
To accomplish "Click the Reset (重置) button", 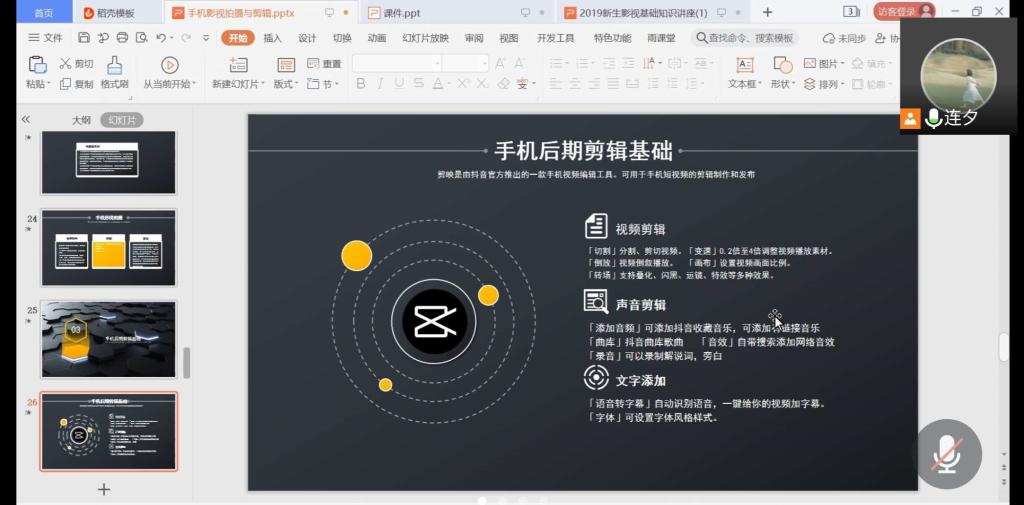I will 325,64.
